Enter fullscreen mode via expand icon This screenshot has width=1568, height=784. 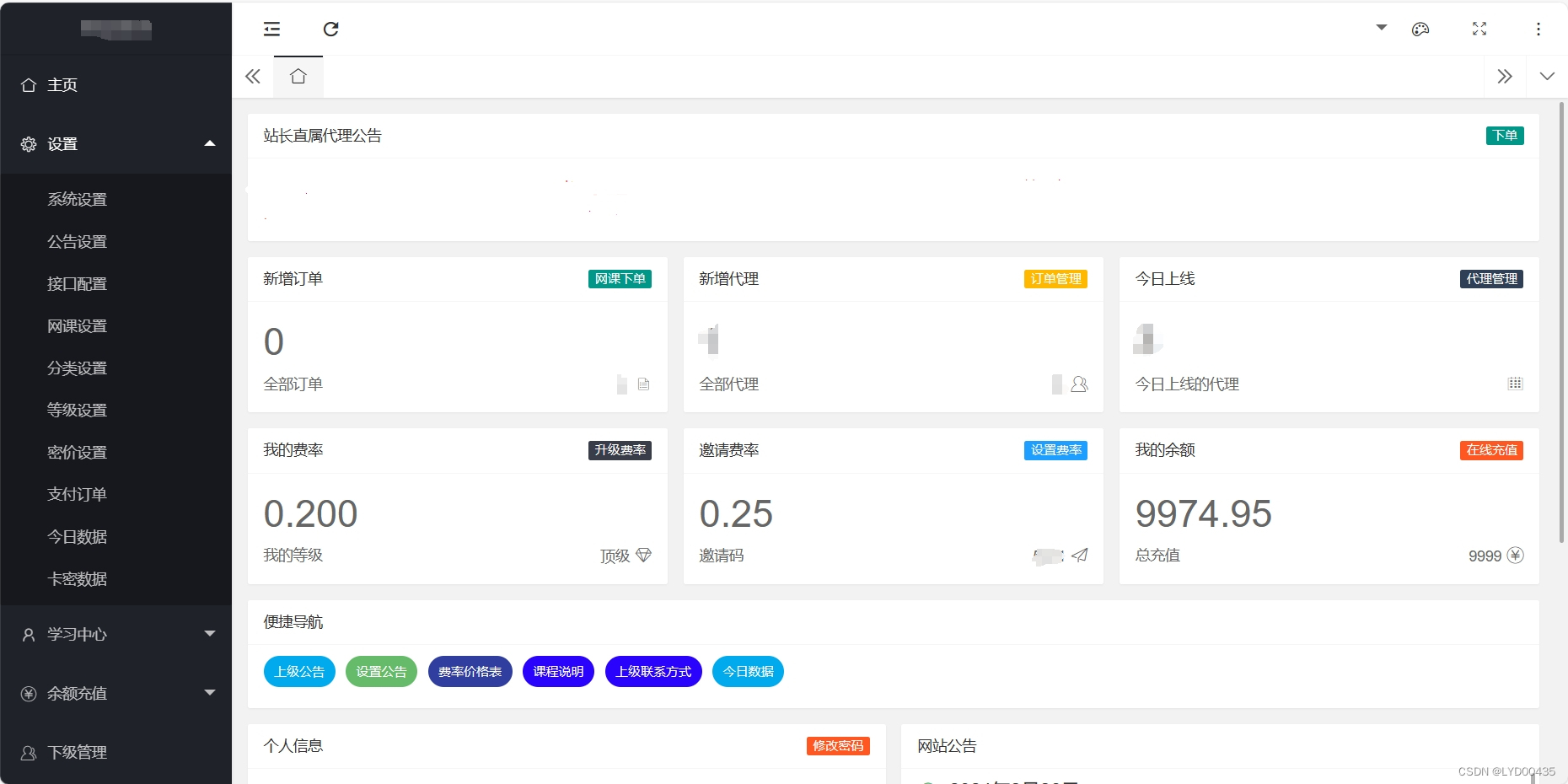[x=1479, y=29]
